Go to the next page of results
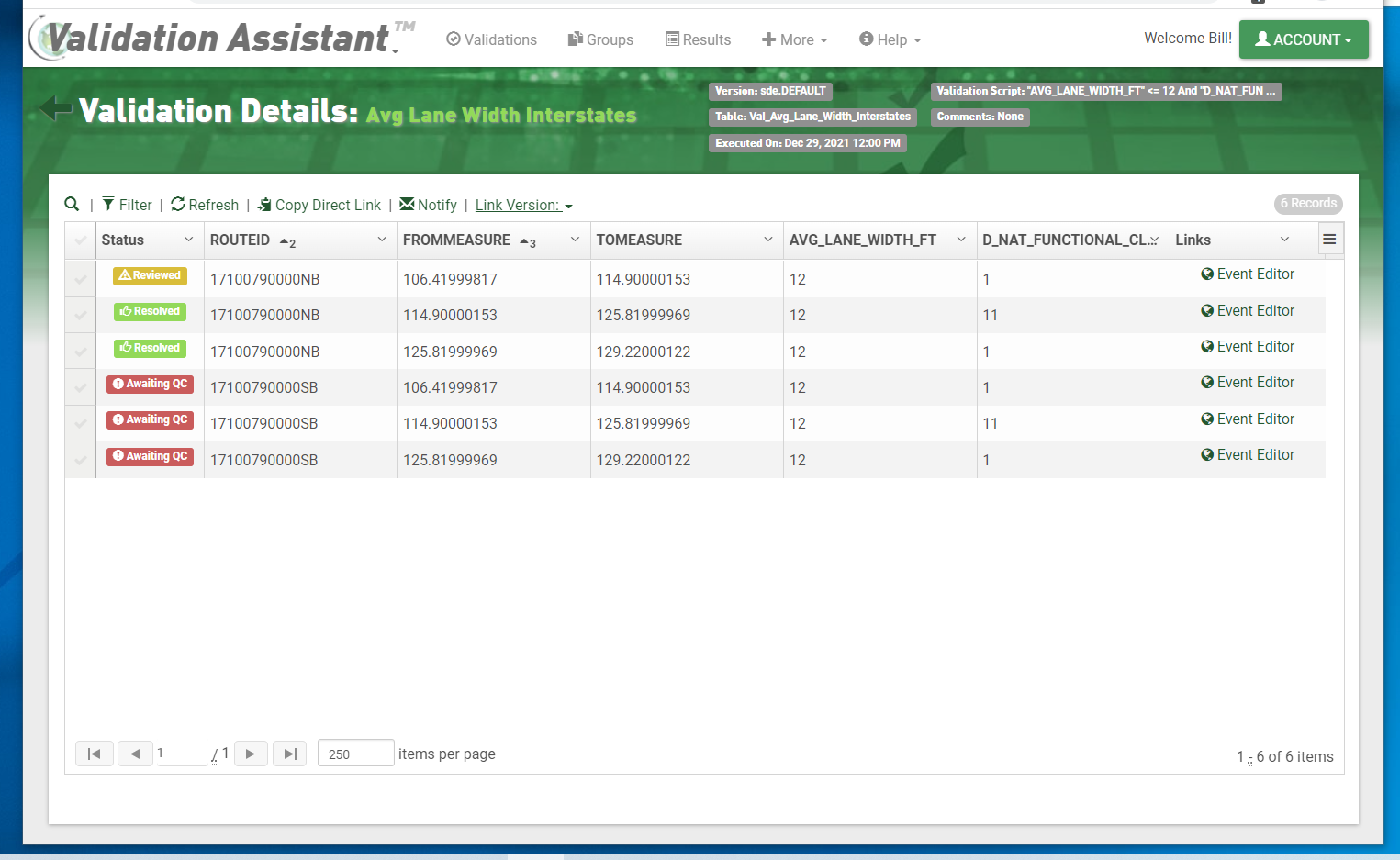The image size is (1400, 860). coord(251,754)
